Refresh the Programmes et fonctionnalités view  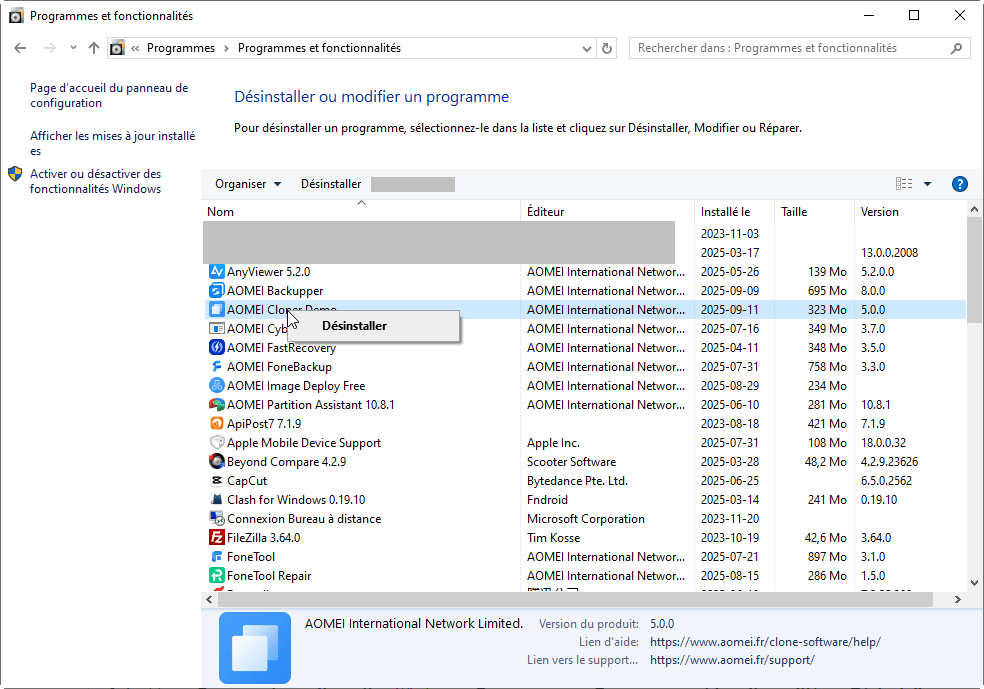point(607,48)
